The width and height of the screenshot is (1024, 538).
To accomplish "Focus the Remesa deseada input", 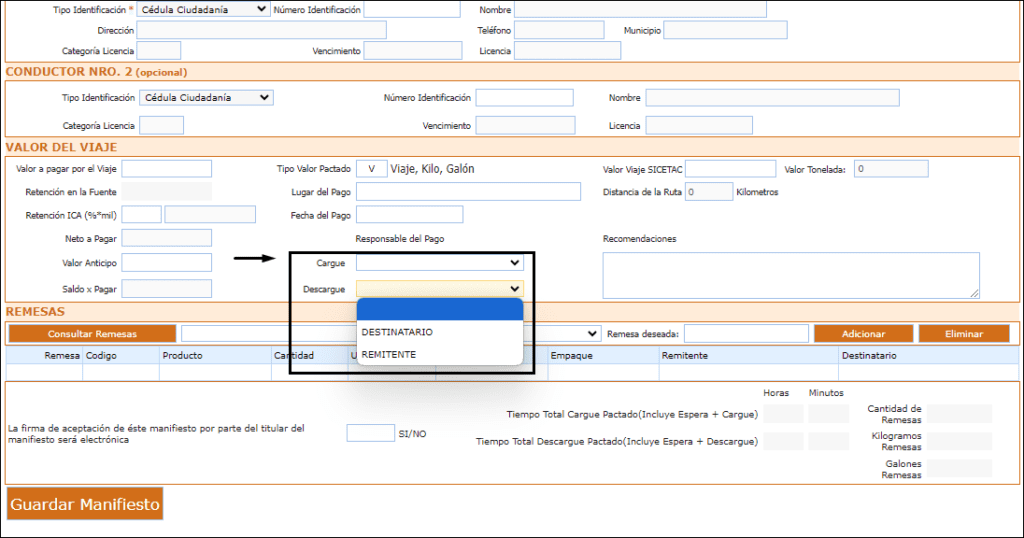I will point(745,334).
